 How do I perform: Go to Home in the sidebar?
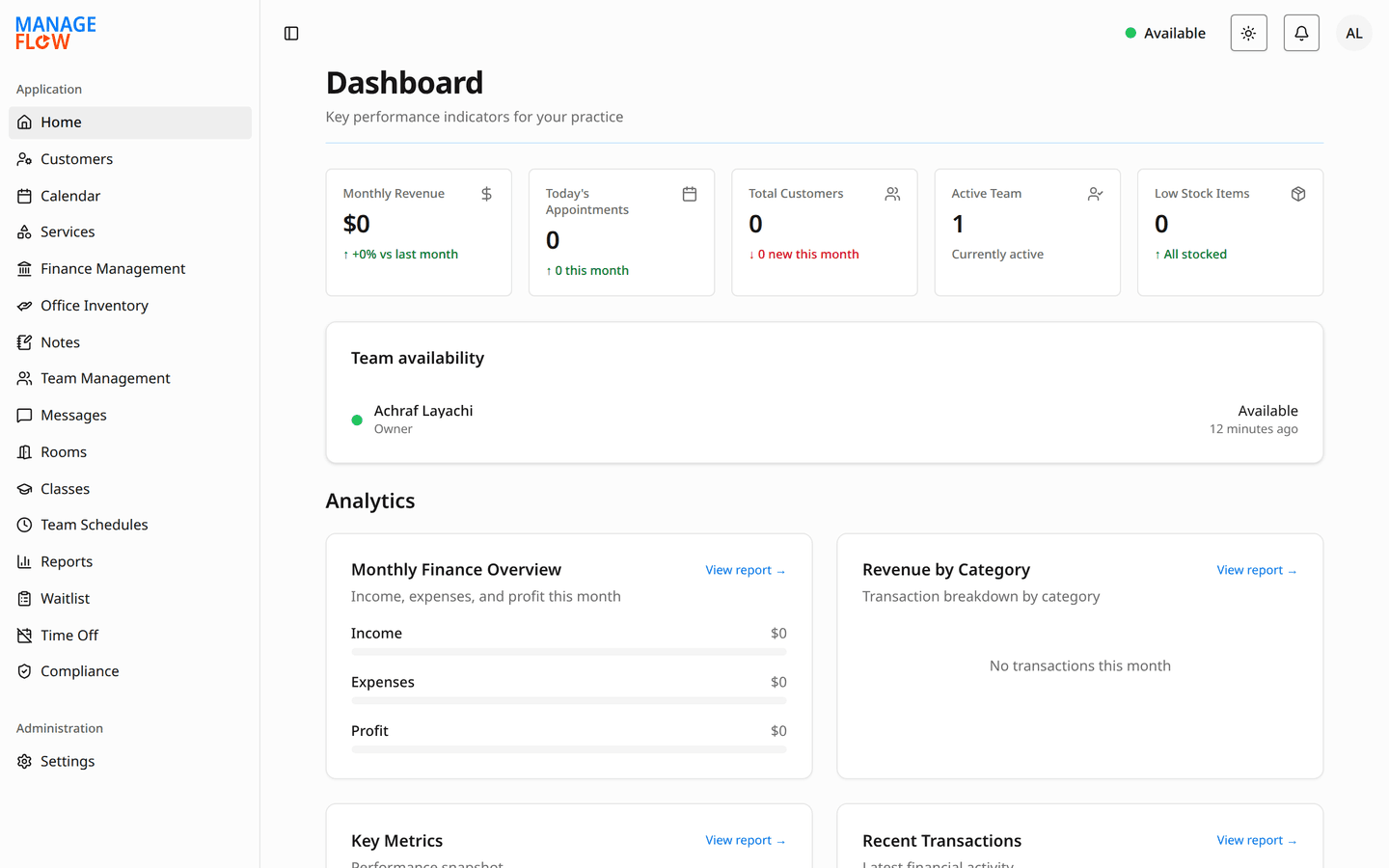click(x=130, y=122)
